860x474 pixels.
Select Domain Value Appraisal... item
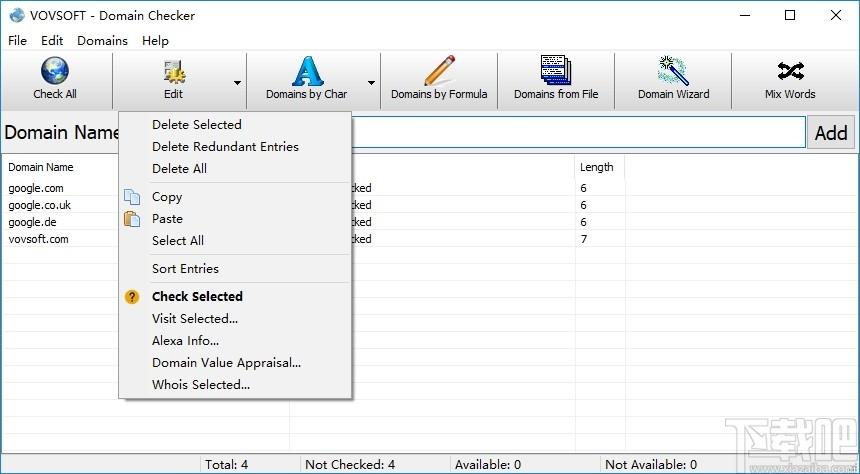click(x=235, y=363)
